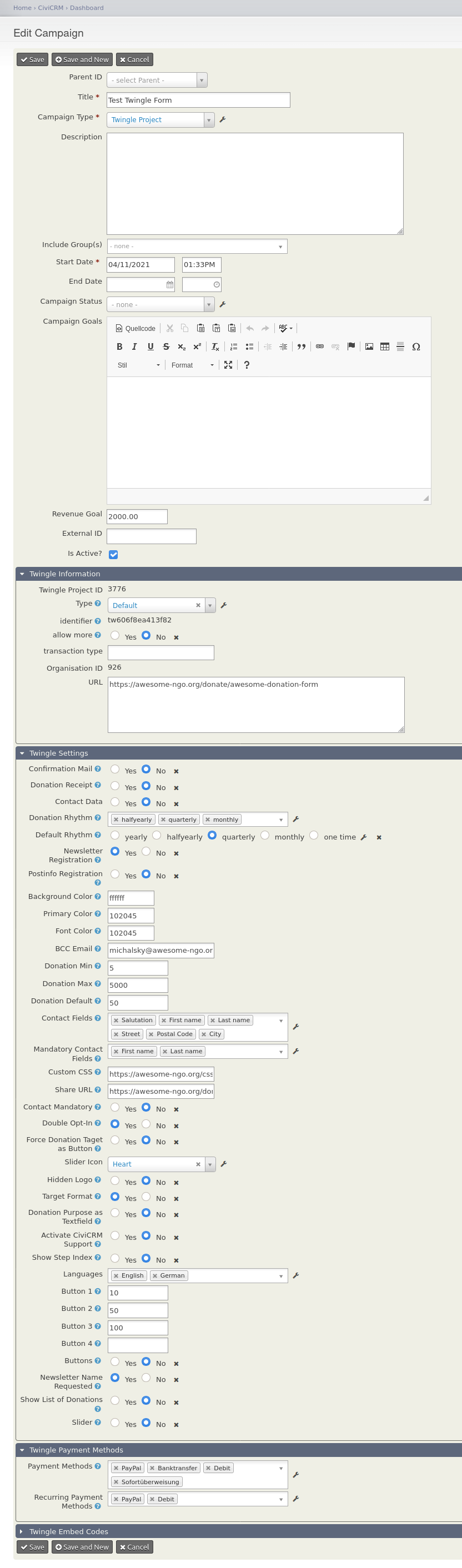Click the help icon next to Donation Rhythm
The height and width of the screenshot is (1568, 462).
point(98,817)
